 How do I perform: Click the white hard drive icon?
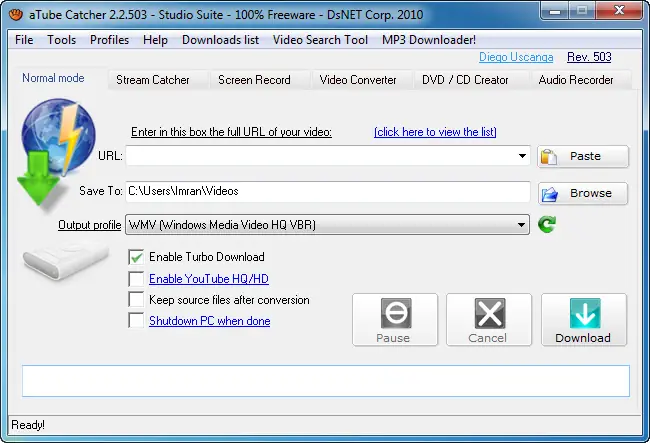(x=65, y=260)
